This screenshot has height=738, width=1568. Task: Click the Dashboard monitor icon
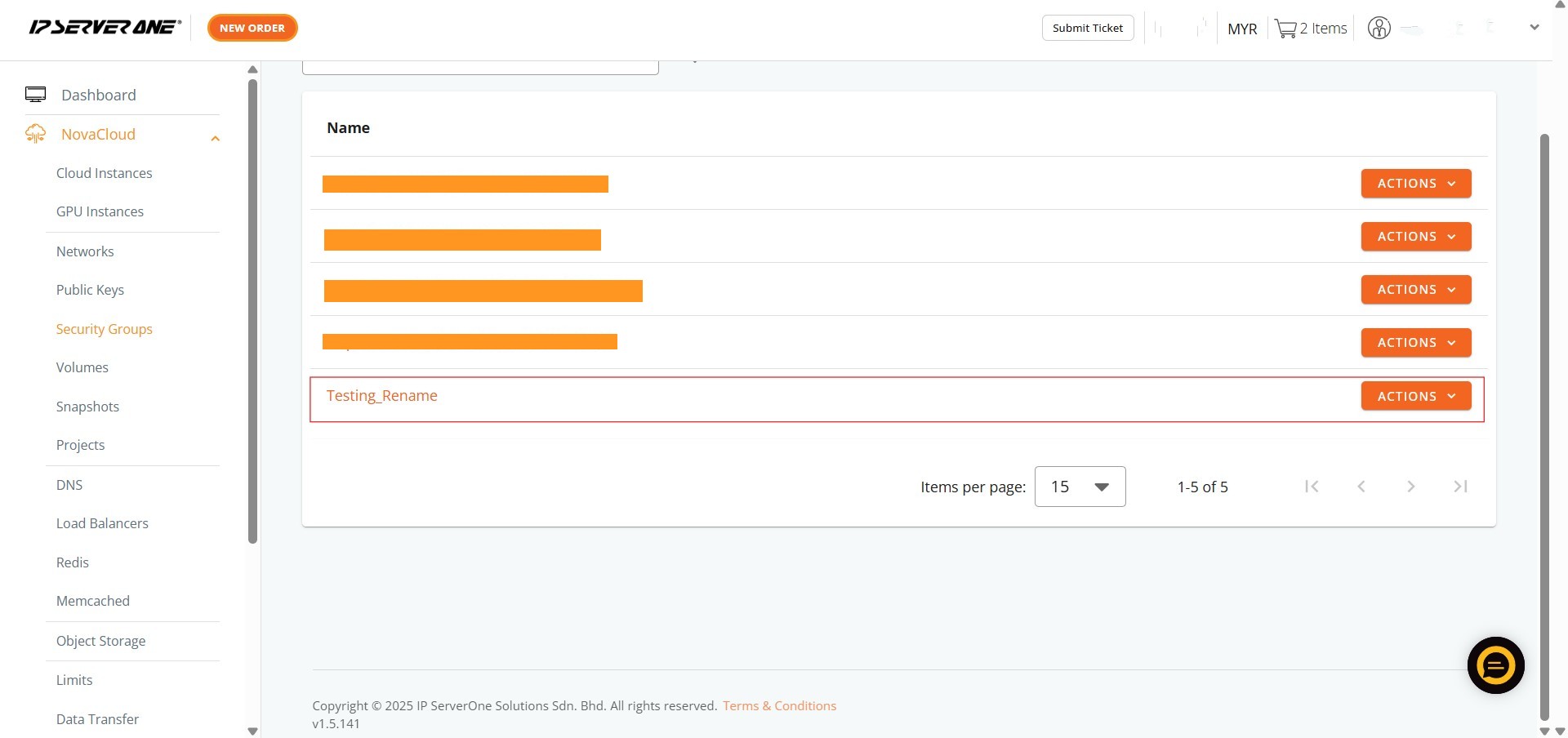(x=35, y=95)
